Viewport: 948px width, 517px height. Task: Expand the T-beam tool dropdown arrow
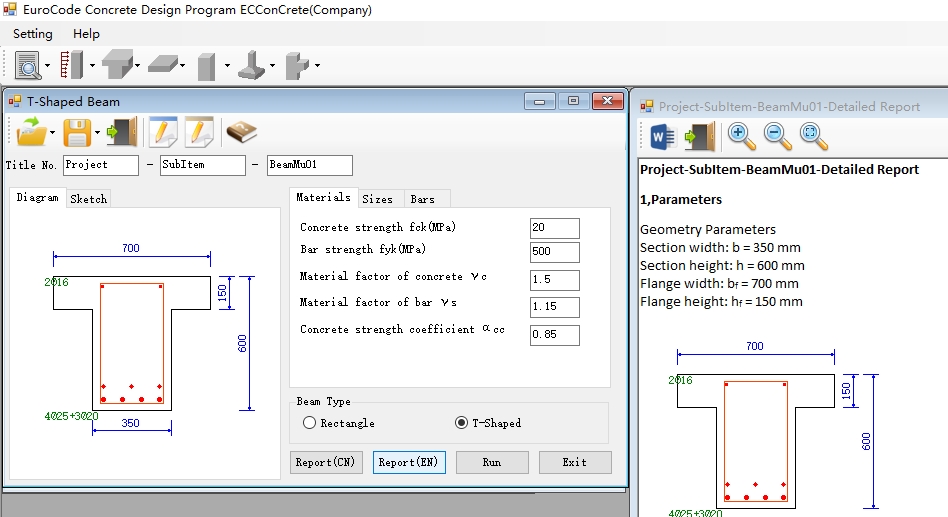click(x=137, y=65)
